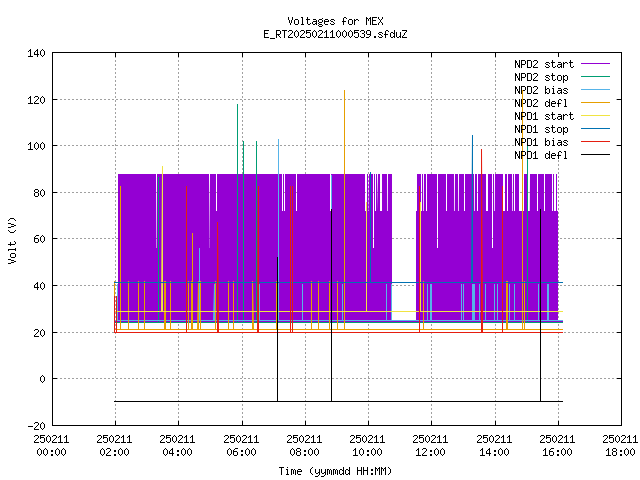640x480 pixels.
Task: Click the NPD1 bias red legend line
Action: point(595,142)
